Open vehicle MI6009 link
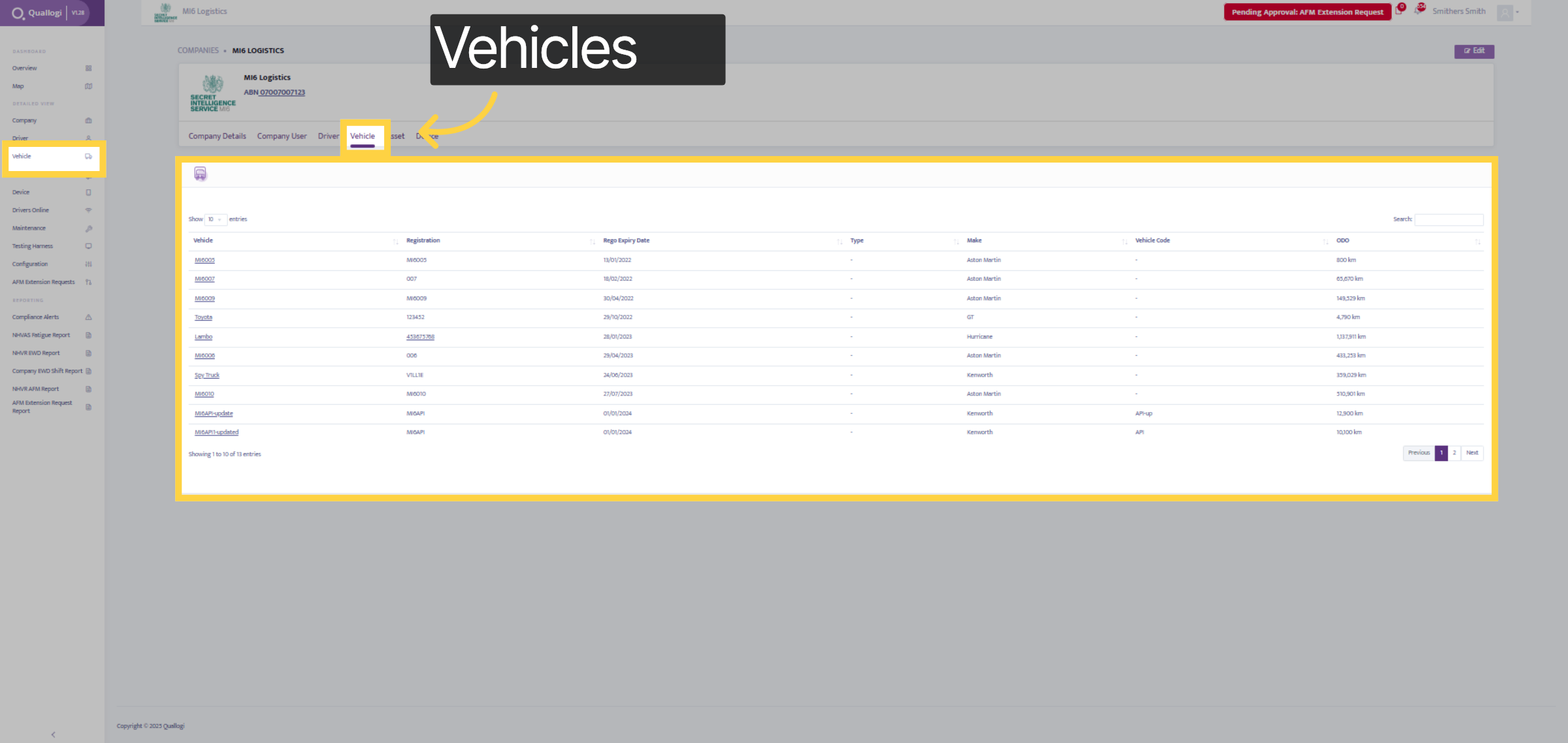The height and width of the screenshot is (743, 1568). coord(204,299)
